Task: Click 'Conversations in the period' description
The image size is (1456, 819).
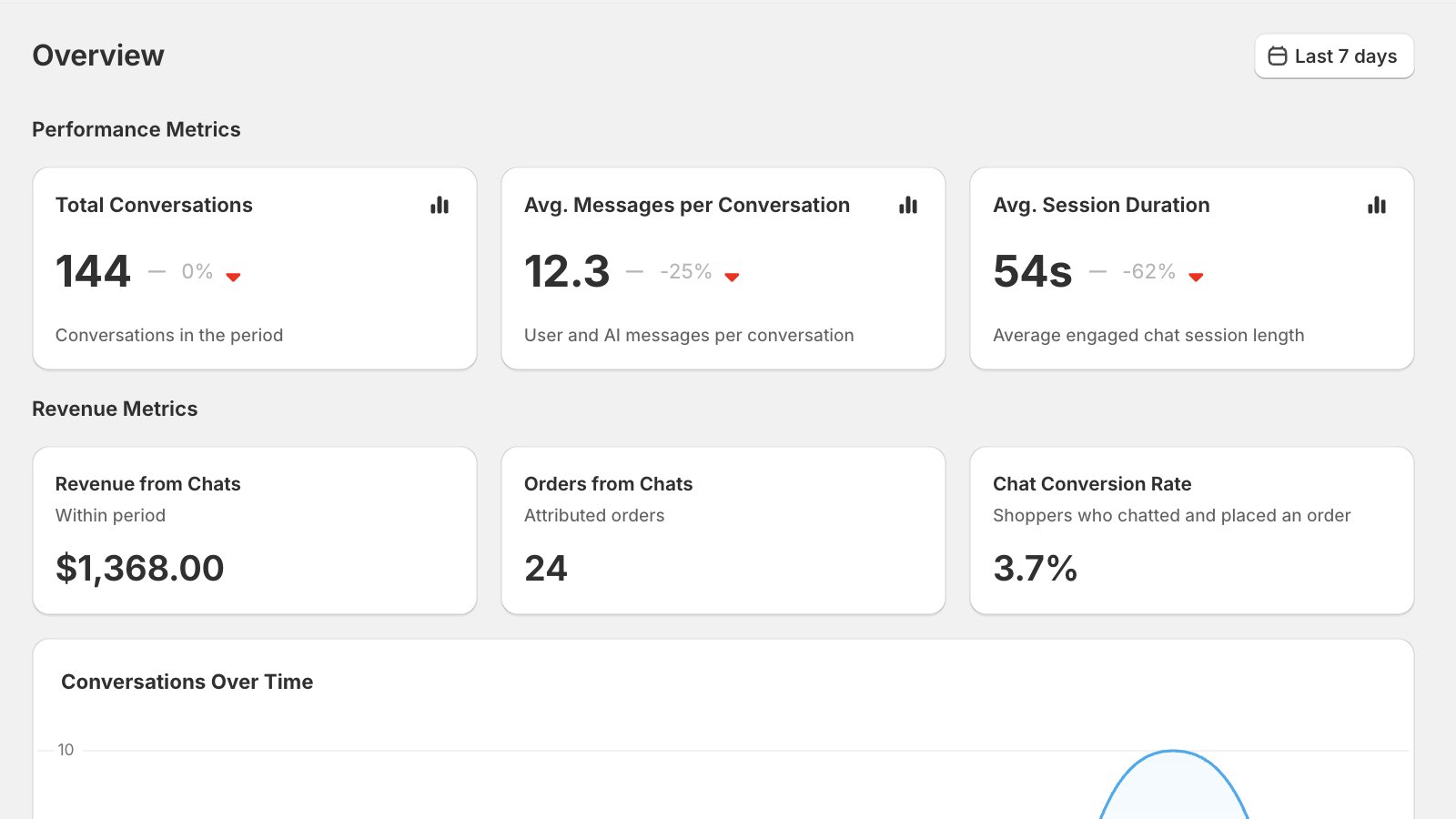Action: 169,335
